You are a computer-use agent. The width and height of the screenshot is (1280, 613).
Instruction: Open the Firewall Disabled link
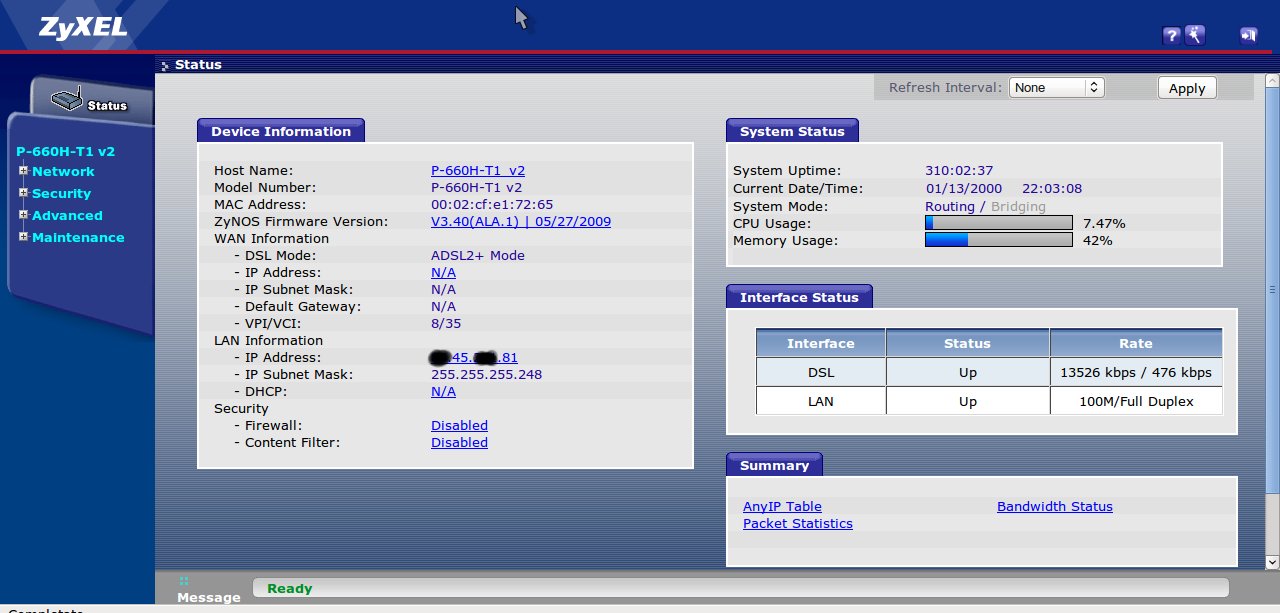tap(459, 426)
